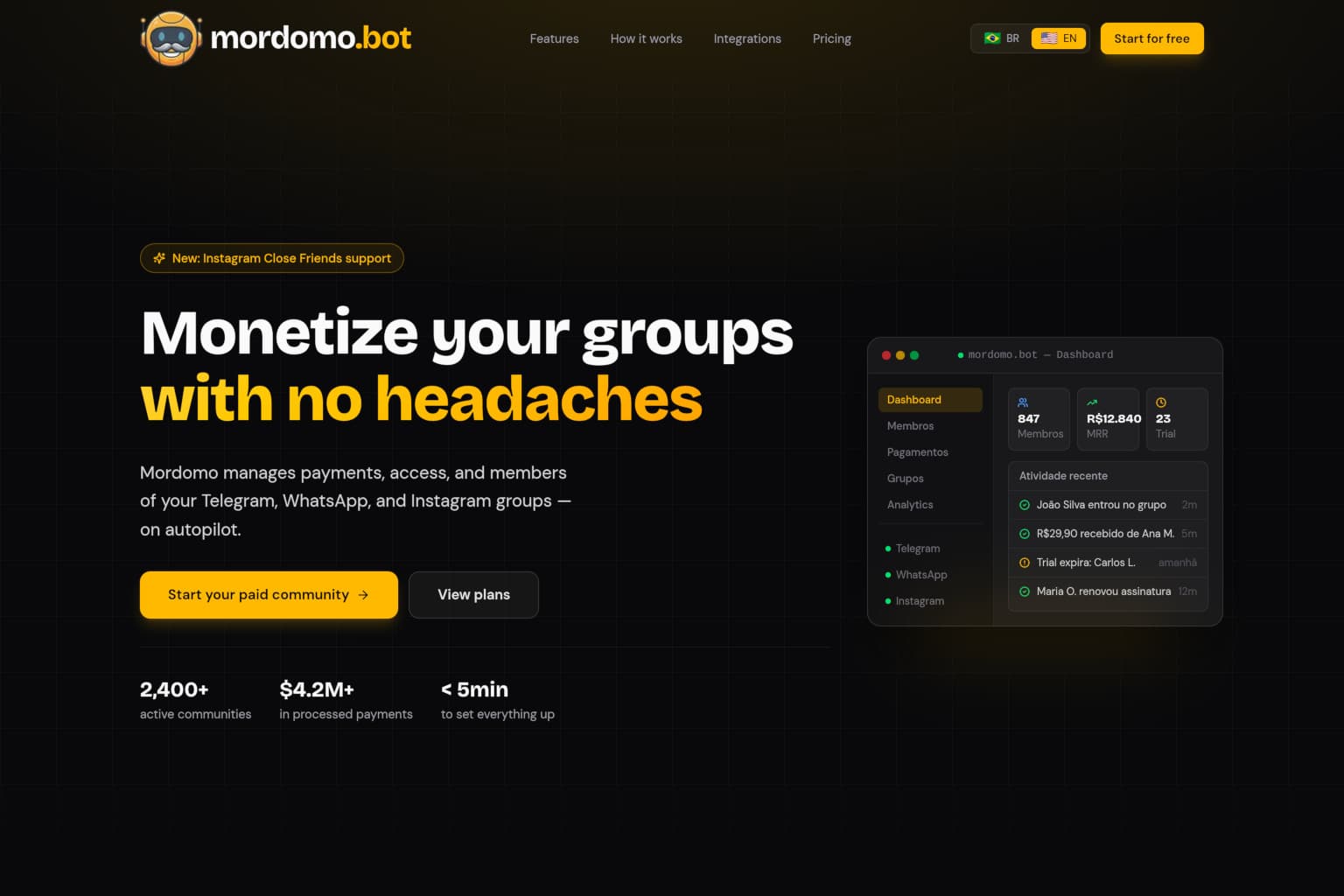Click the 'amanhã' timestamp
This screenshot has height=896, width=1344.
tap(1178, 563)
